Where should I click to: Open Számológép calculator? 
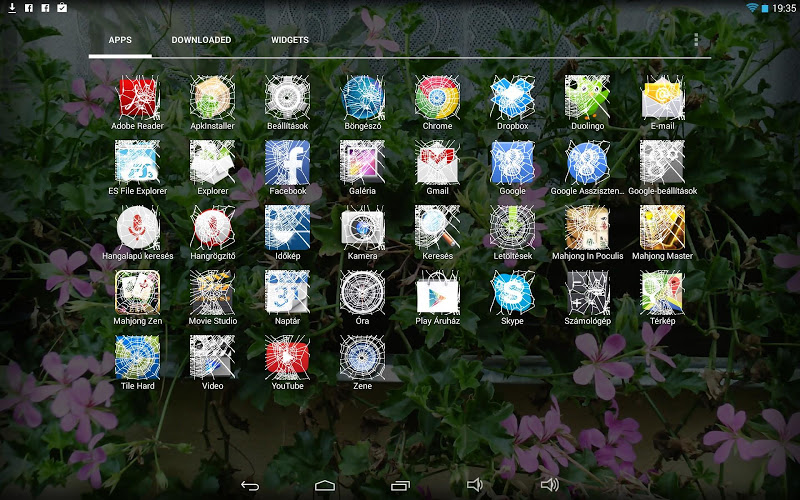pyautogui.click(x=587, y=293)
